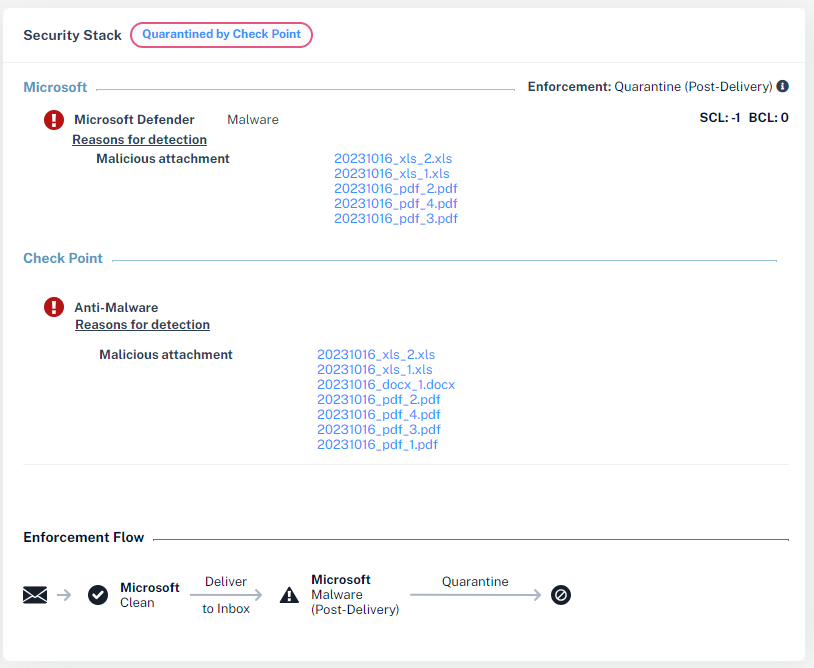Click the Microsoft Clean checkmark icon
The width and height of the screenshot is (814, 668).
click(98, 595)
